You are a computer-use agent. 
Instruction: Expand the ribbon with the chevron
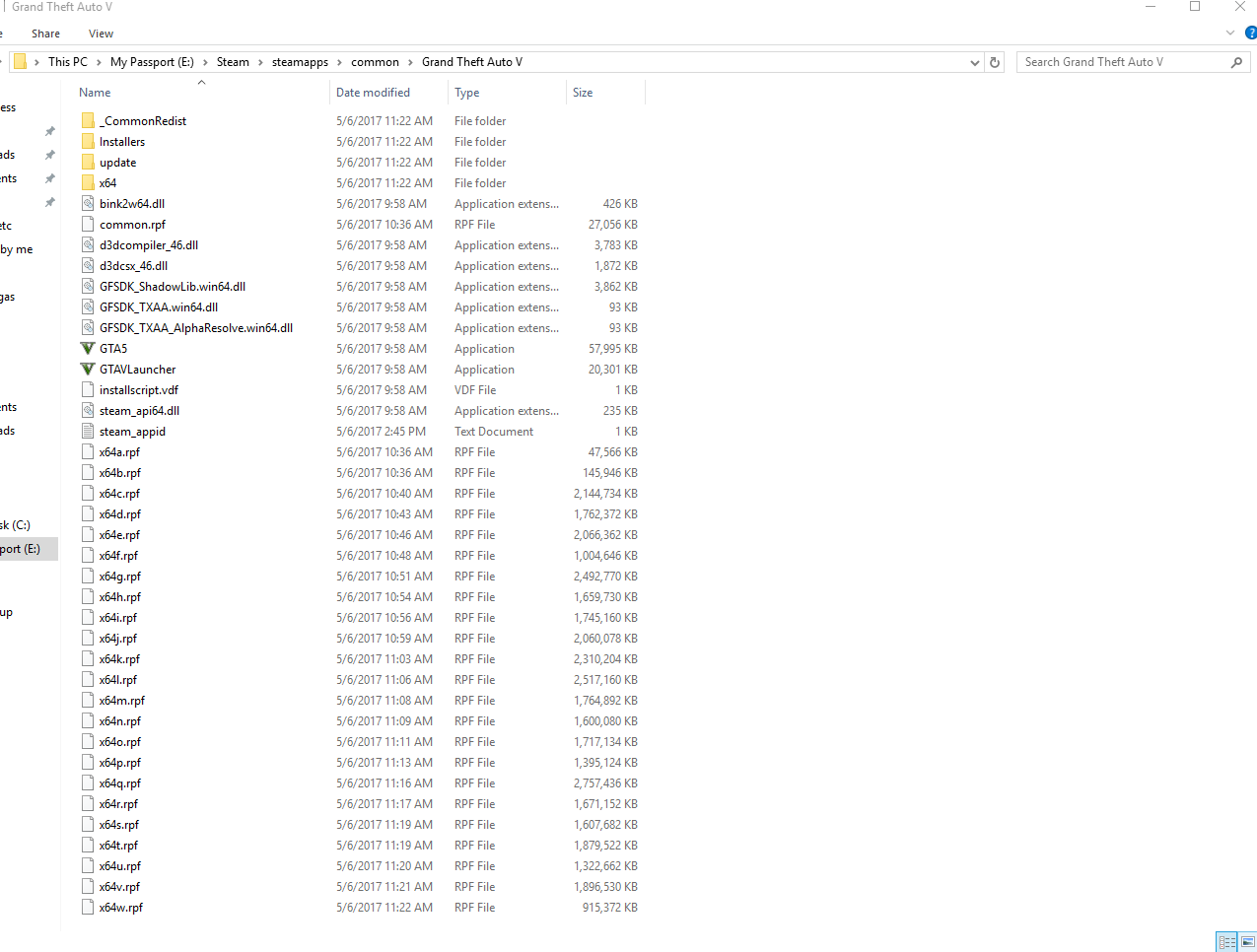(x=1229, y=33)
